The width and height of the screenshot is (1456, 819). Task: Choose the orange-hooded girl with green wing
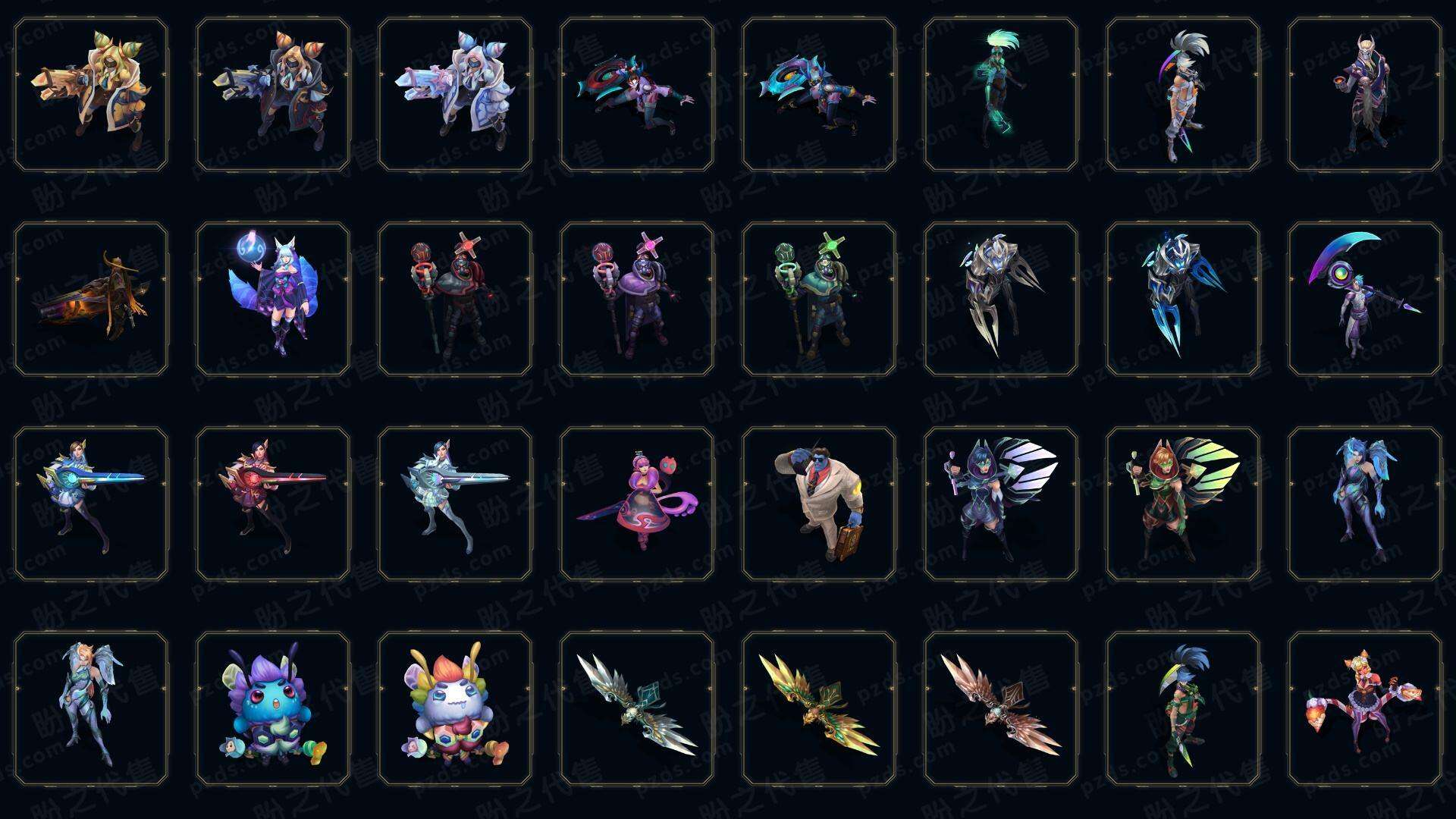click(1183, 504)
